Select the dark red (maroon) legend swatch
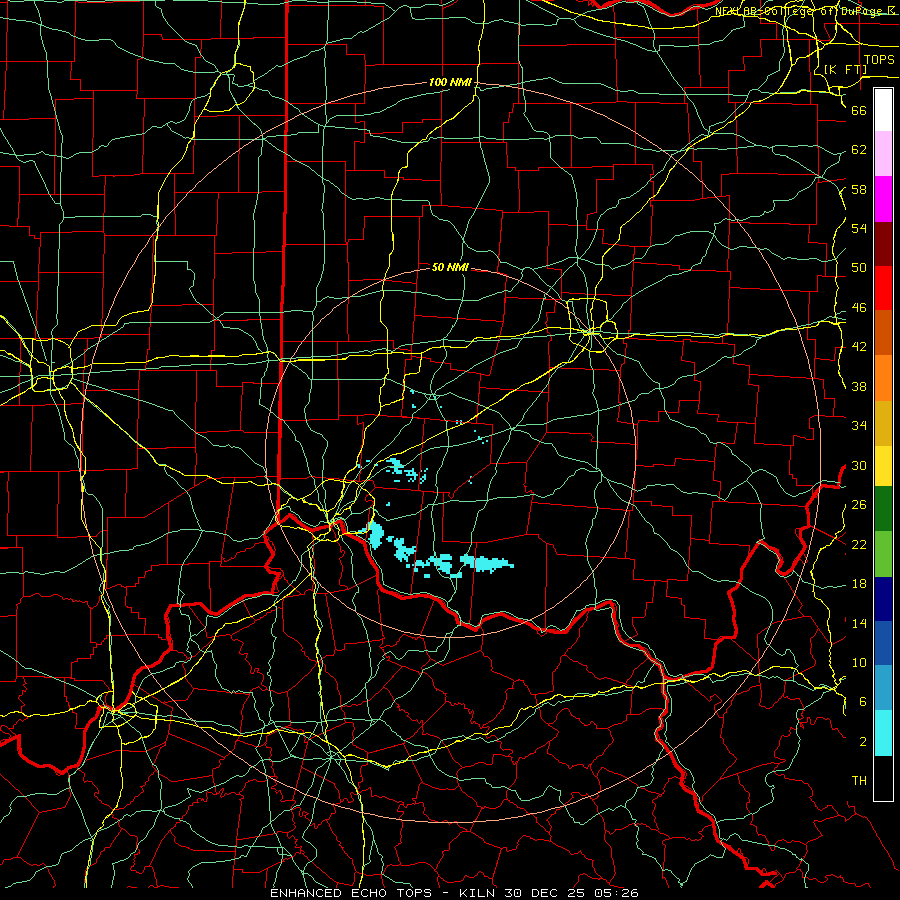Viewport: 900px width, 900px height. (x=883, y=244)
